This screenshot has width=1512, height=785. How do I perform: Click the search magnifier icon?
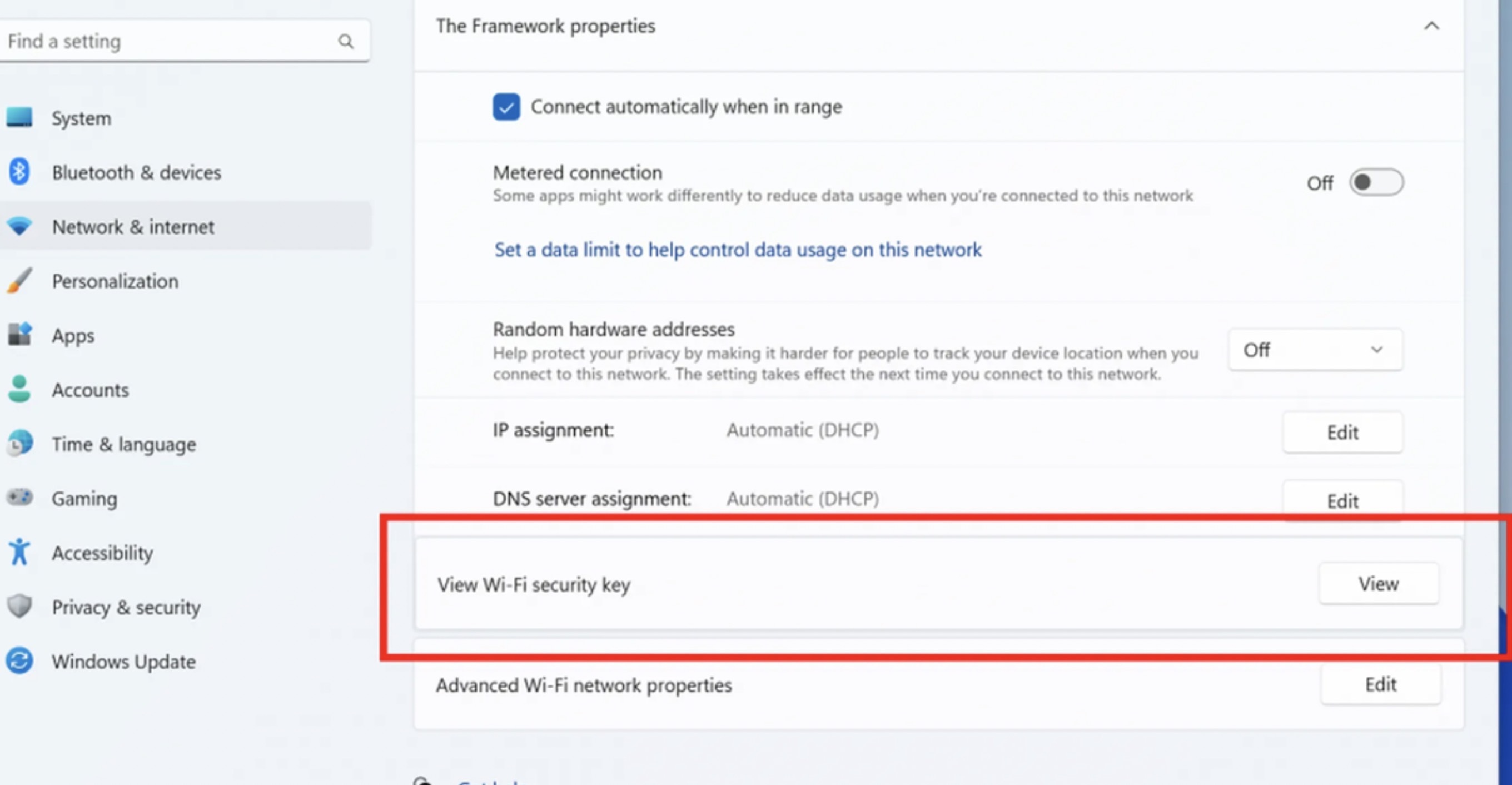pyautogui.click(x=346, y=41)
